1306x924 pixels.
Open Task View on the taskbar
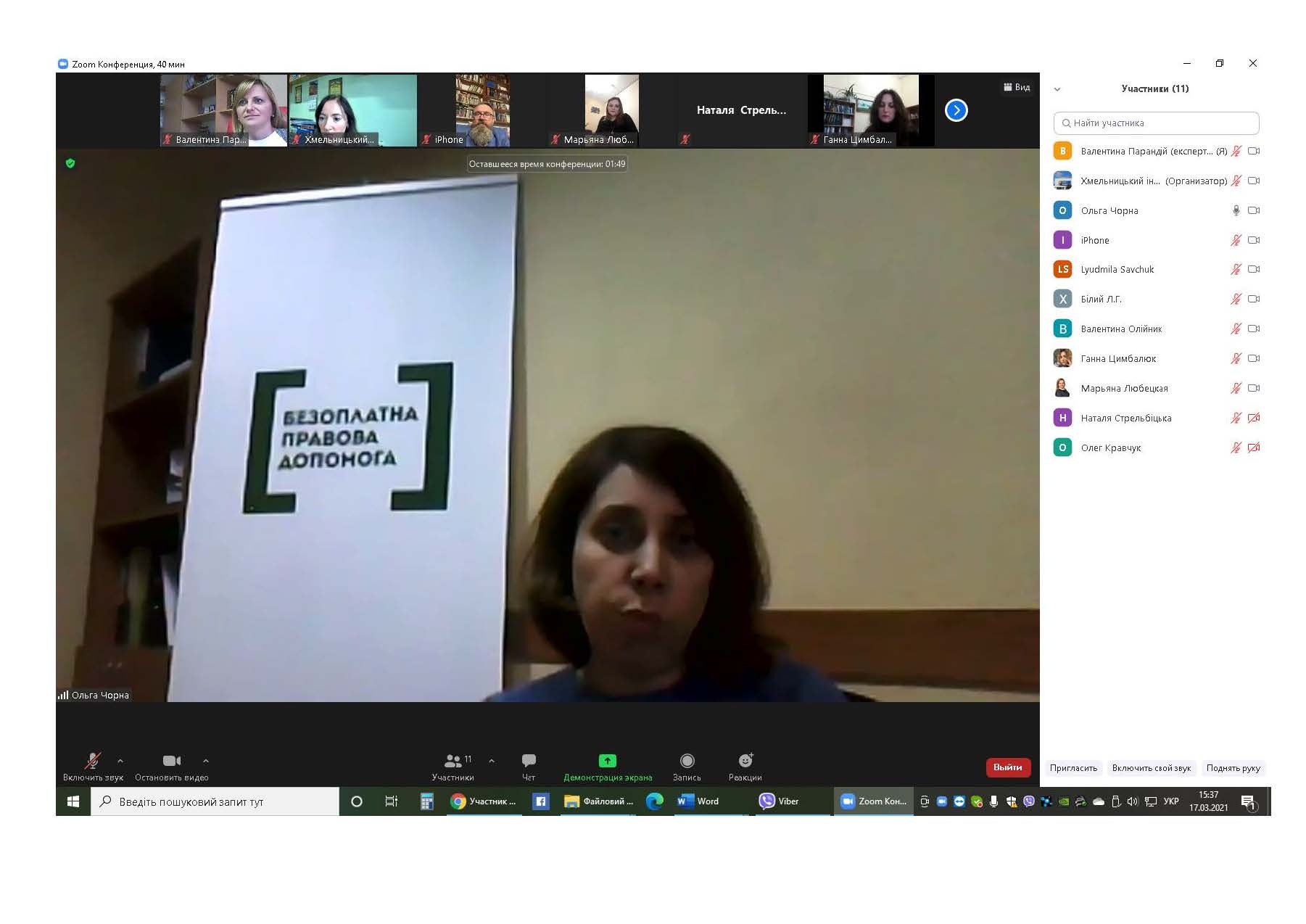[392, 801]
